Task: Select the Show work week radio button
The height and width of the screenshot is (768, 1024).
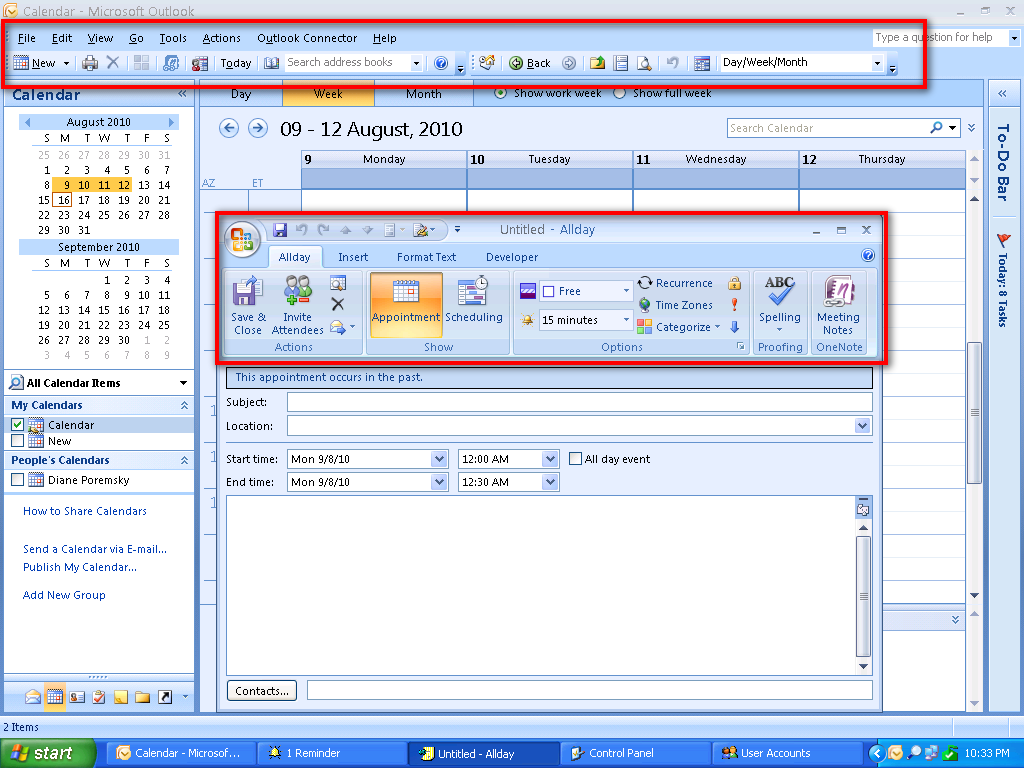Action: coord(500,93)
